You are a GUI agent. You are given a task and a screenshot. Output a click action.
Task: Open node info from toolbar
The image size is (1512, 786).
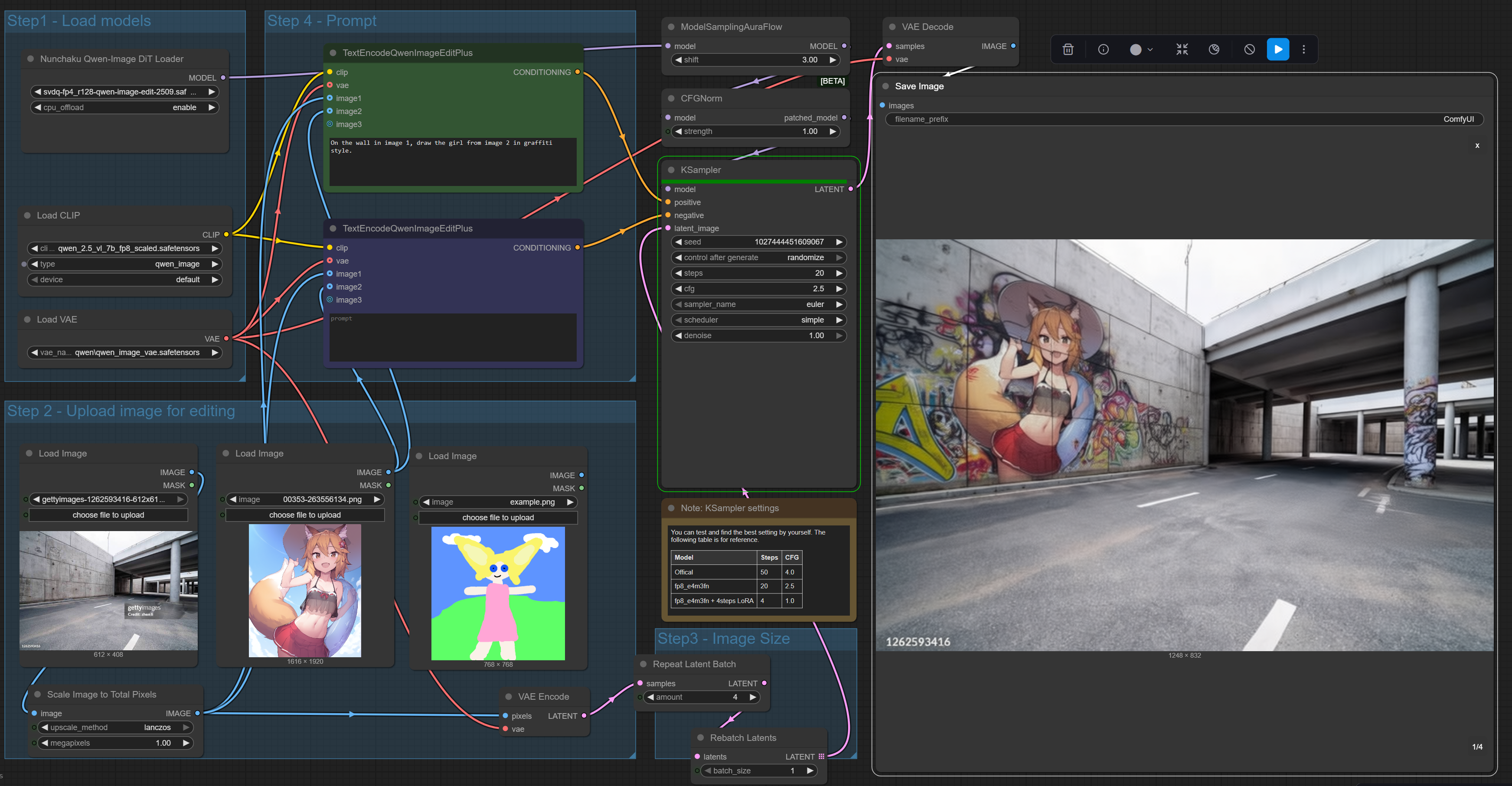coord(1103,49)
